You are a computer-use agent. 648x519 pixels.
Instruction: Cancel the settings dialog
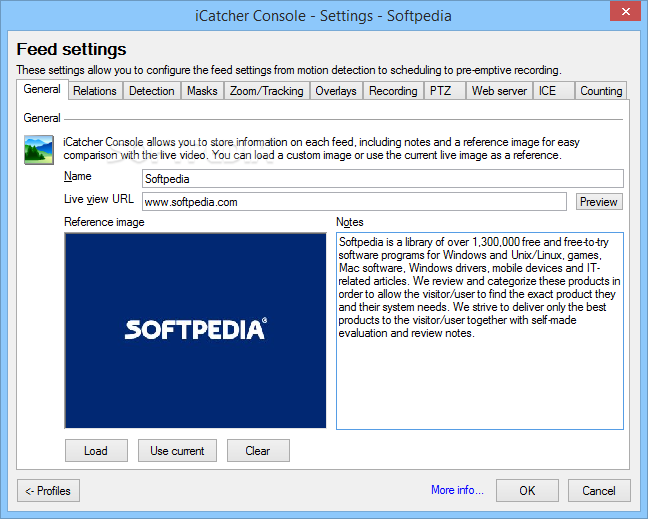[x=599, y=490]
